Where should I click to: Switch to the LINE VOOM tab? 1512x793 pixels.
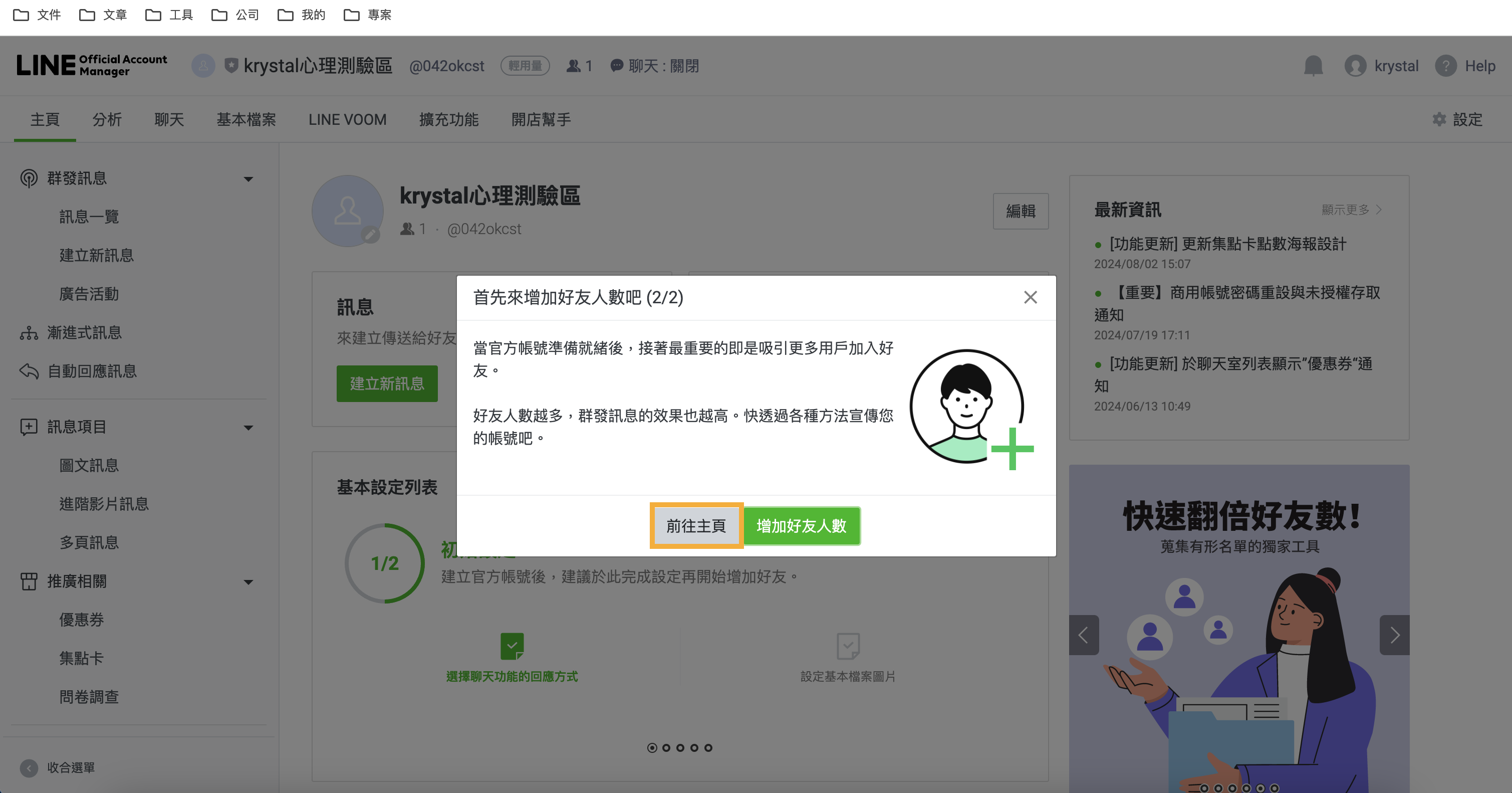(x=348, y=120)
